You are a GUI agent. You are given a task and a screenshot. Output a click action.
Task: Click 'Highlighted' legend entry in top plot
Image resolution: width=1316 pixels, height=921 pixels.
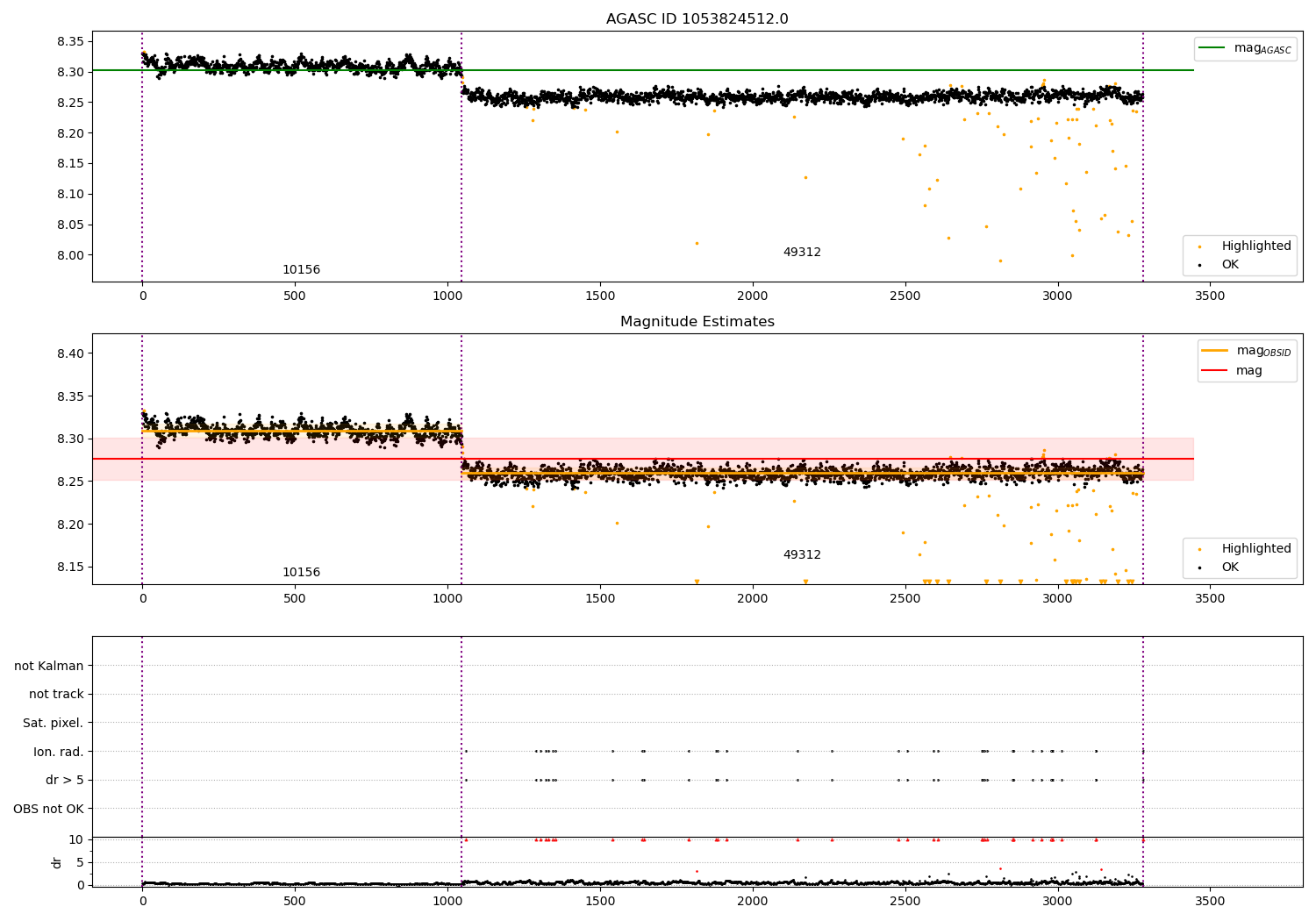tap(1256, 246)
